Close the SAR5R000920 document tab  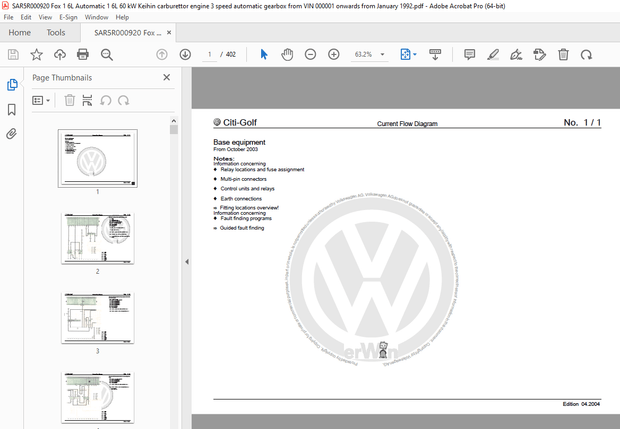[169, 32]
